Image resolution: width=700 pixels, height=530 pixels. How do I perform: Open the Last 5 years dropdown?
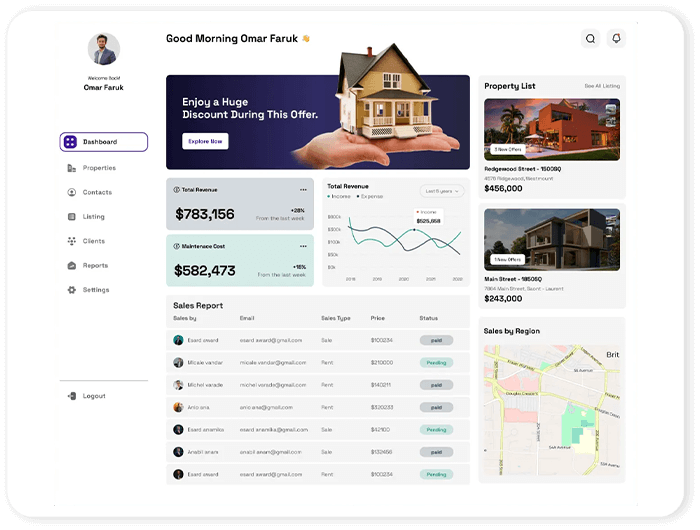[x=442, y=191]
